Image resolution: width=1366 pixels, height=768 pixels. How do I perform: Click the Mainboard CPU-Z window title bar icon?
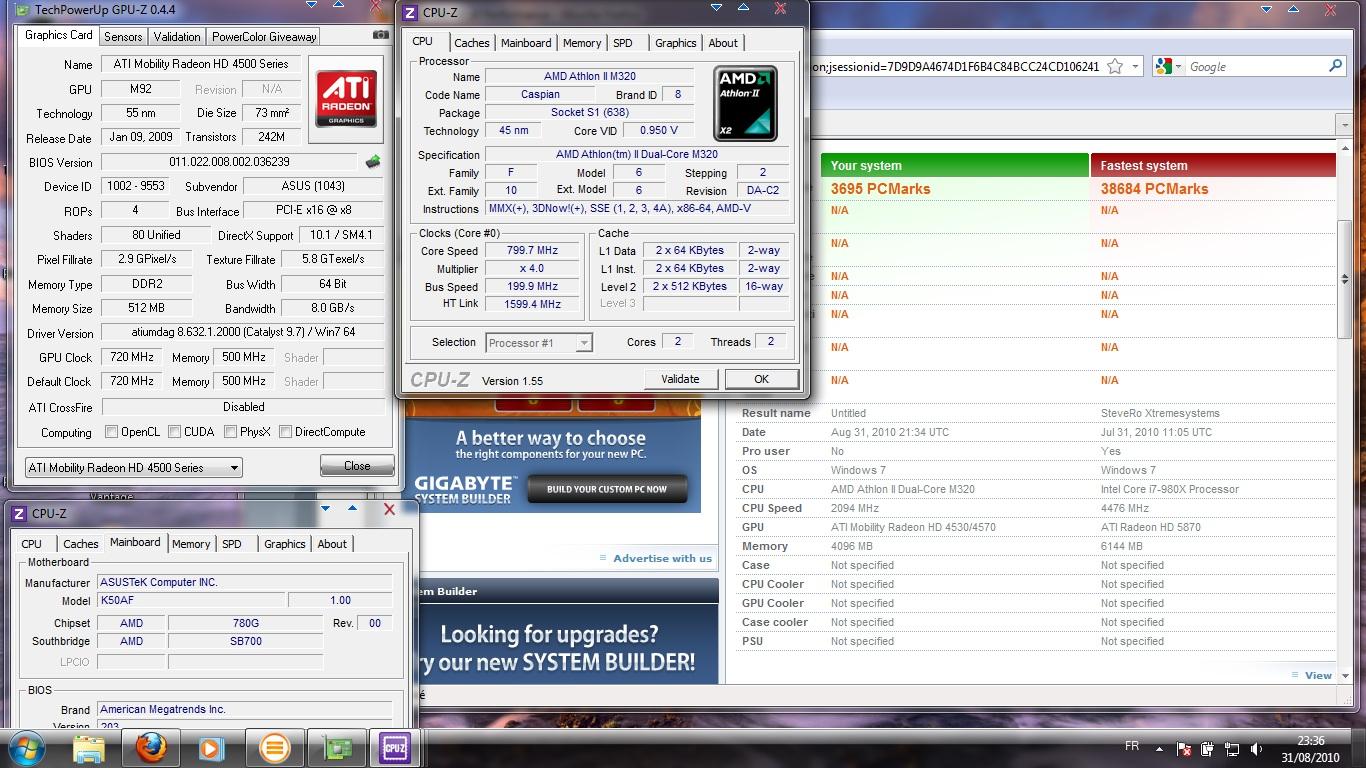coord(19,513)
